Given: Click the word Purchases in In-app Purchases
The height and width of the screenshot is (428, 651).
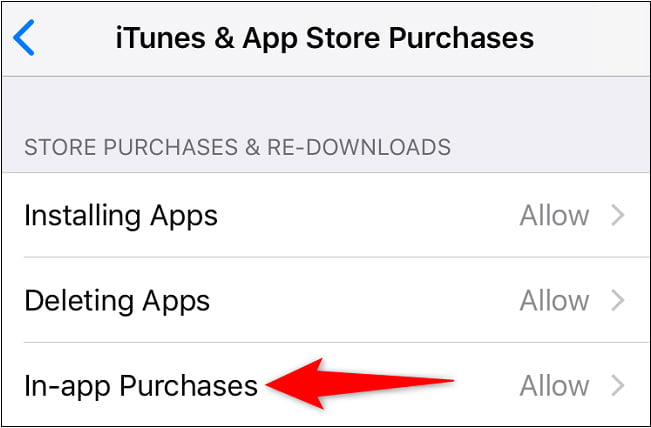Looking at the screenshot, I should [188, 386].
